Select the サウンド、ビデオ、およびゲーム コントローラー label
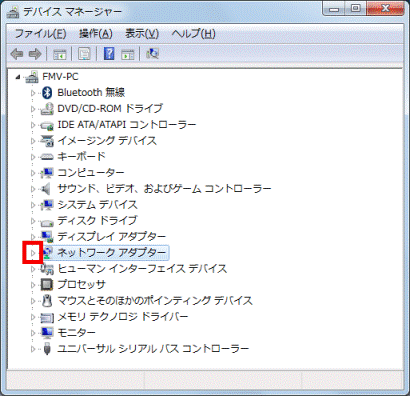Viewport: 410px width, 396px height. point(164,189)
